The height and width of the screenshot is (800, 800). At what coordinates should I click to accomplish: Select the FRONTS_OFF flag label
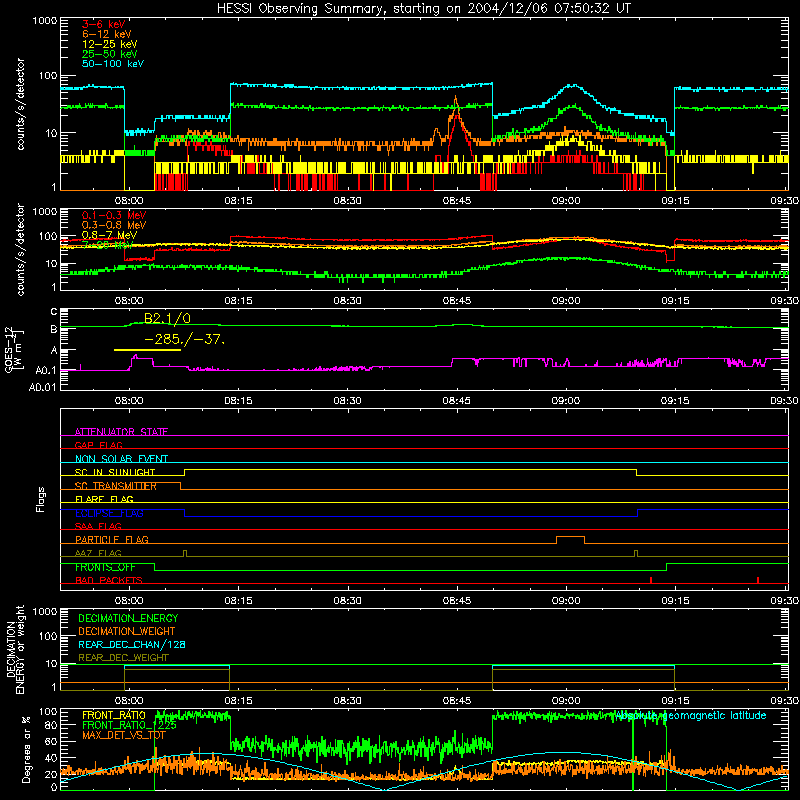click(105, 567)
